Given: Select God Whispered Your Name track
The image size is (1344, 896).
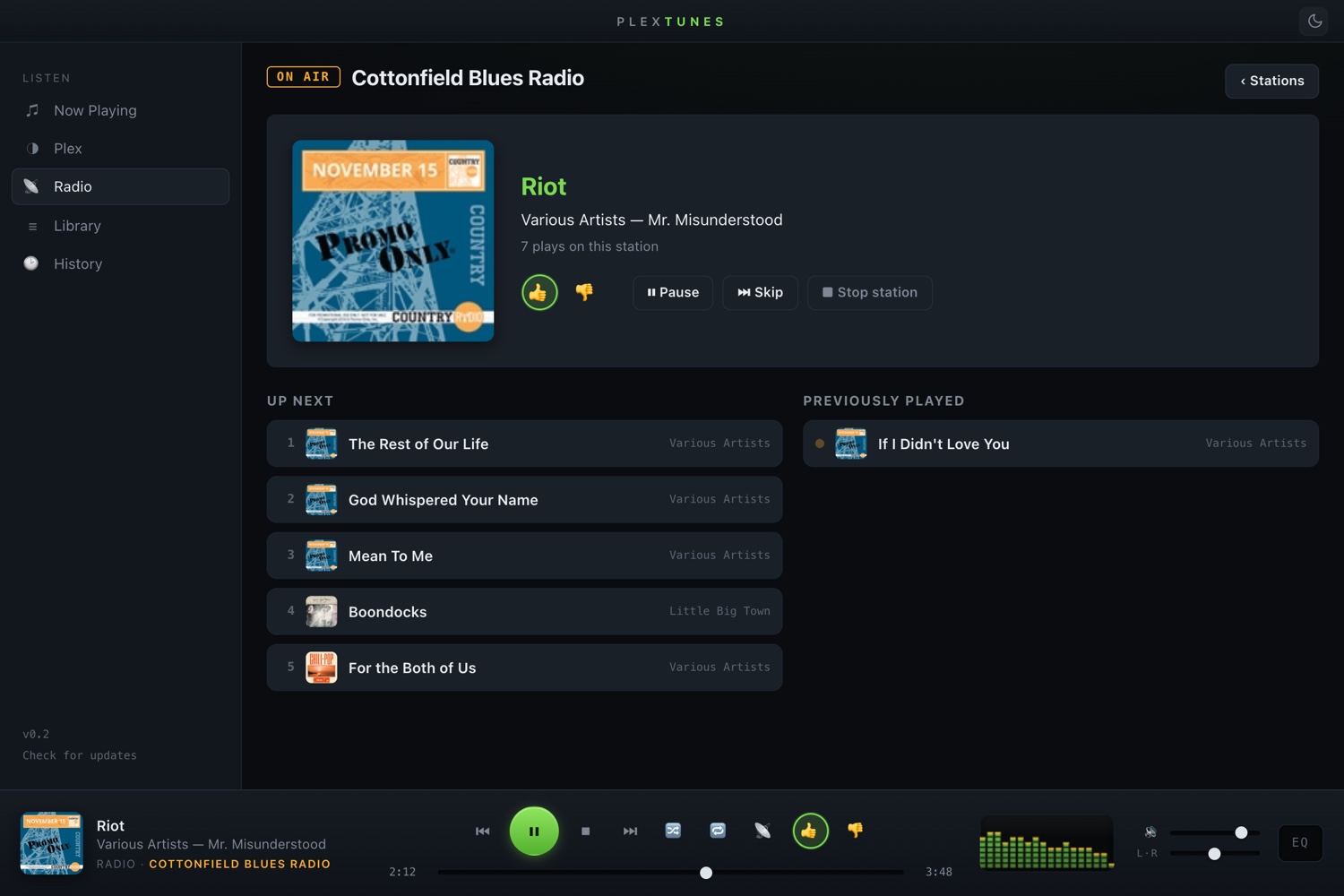Looking at the screenshot, I should point(524,499).
